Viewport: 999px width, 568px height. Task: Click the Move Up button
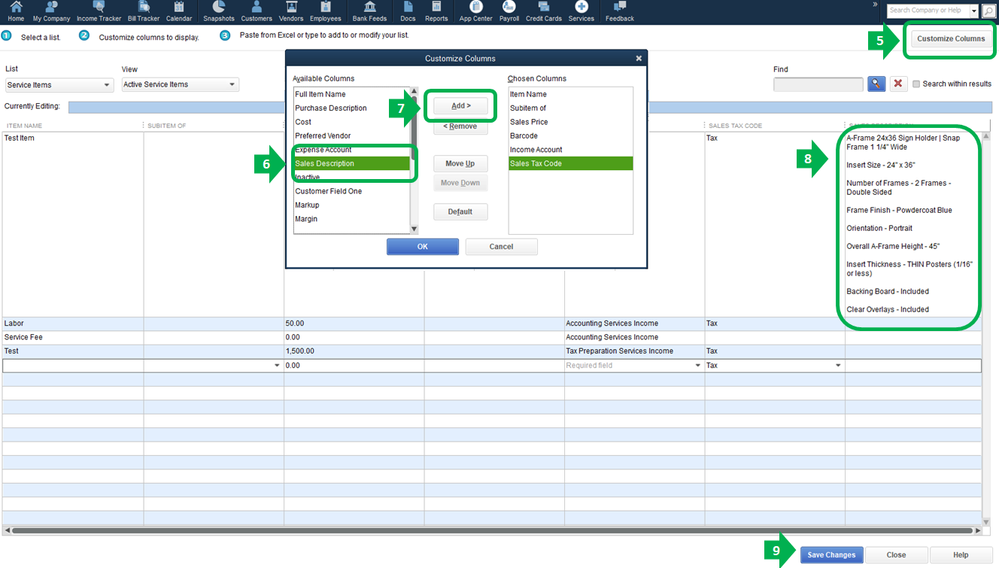point(461,164)
